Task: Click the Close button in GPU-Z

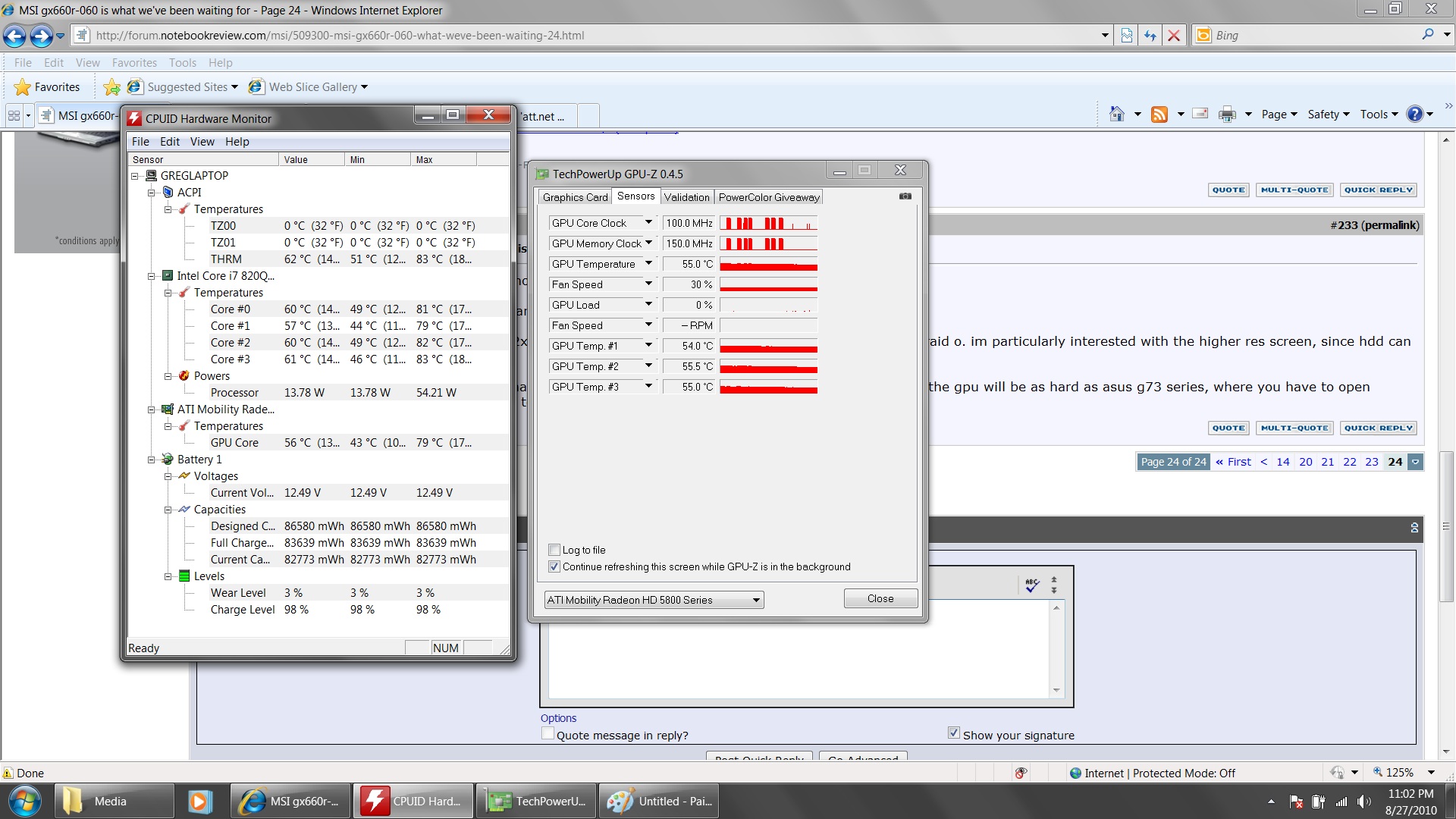Action: point(880,599)
